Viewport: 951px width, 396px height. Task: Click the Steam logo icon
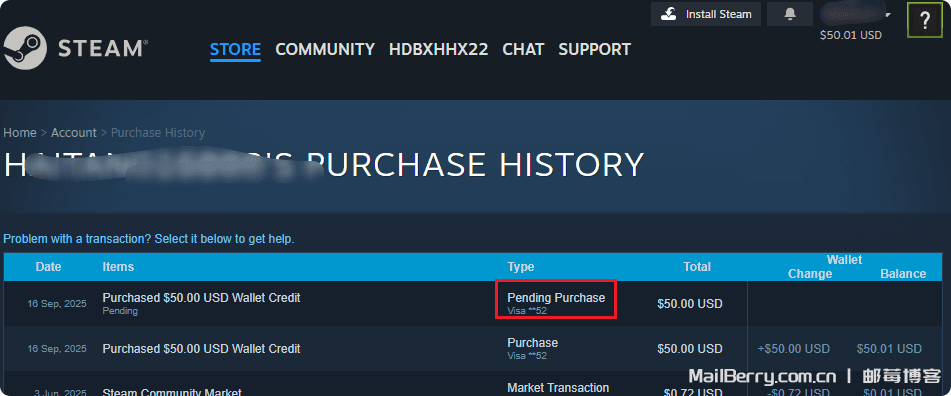pos(25,49)
